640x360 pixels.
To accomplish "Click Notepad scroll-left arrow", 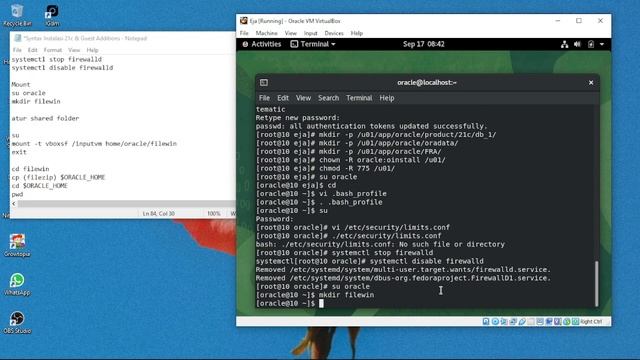I will point(14,203).
